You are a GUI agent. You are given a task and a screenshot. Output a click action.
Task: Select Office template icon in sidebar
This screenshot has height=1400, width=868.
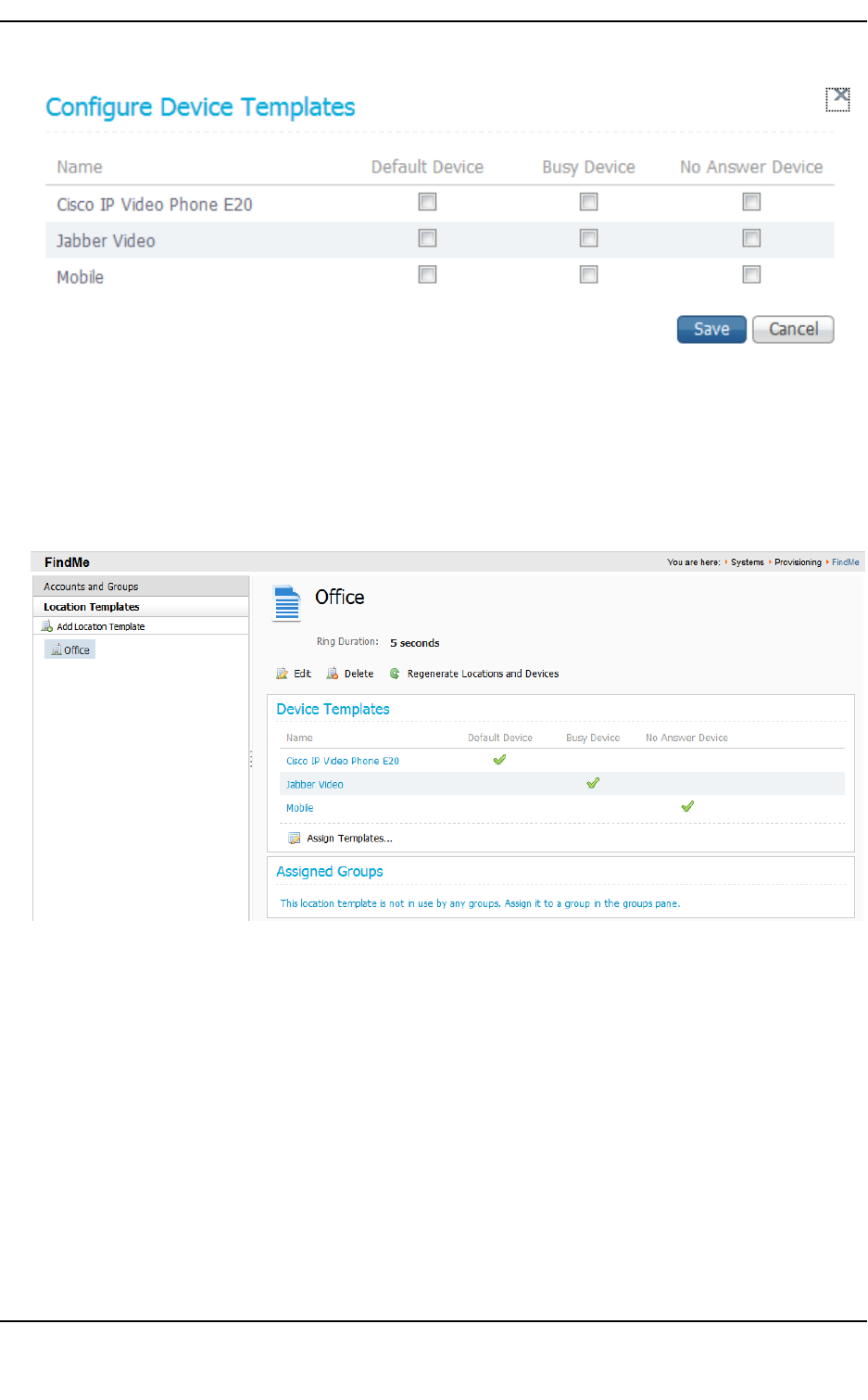tap(57, 650)
